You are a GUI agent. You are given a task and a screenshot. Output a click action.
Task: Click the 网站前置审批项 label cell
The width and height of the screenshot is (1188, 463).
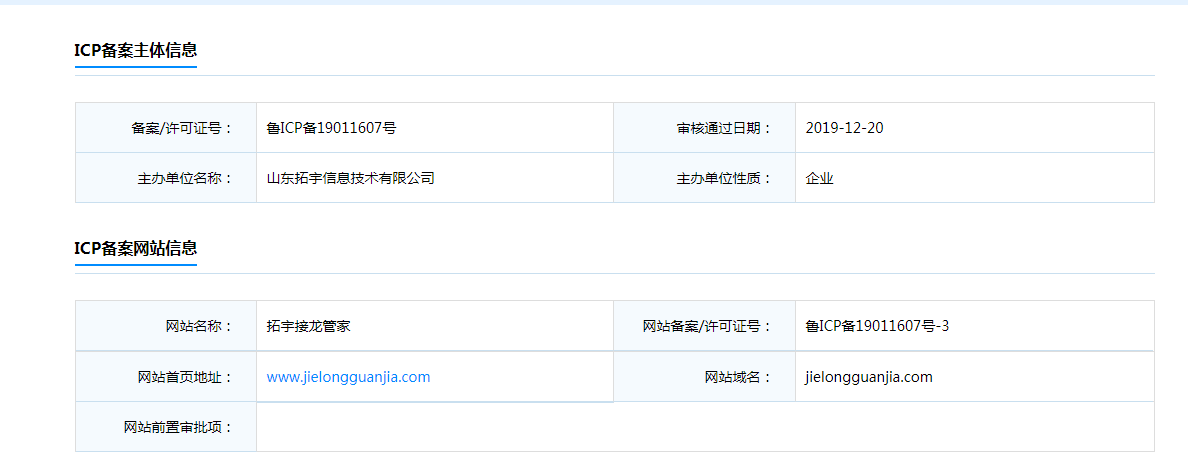click(166, 427)
